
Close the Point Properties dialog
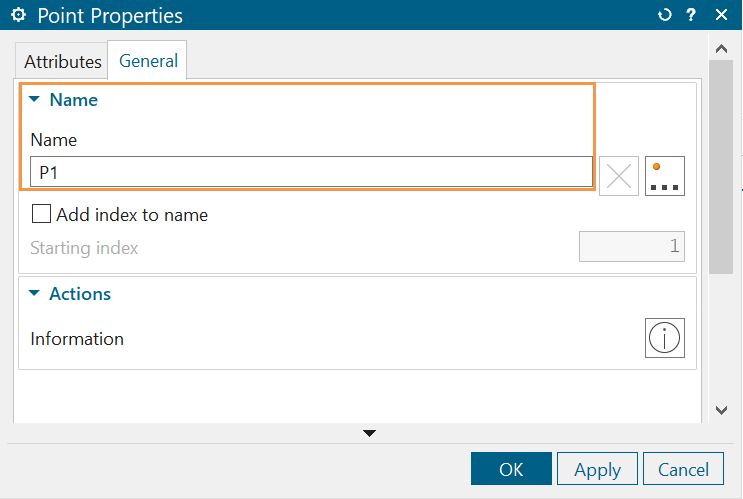pyautogui.click(x=721, y=16)
